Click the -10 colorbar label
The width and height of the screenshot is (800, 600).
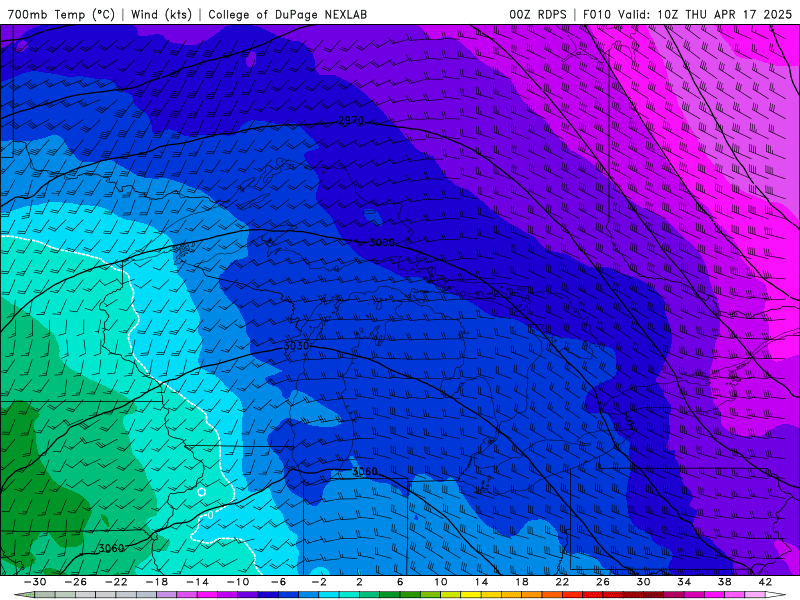pos(238,582)
